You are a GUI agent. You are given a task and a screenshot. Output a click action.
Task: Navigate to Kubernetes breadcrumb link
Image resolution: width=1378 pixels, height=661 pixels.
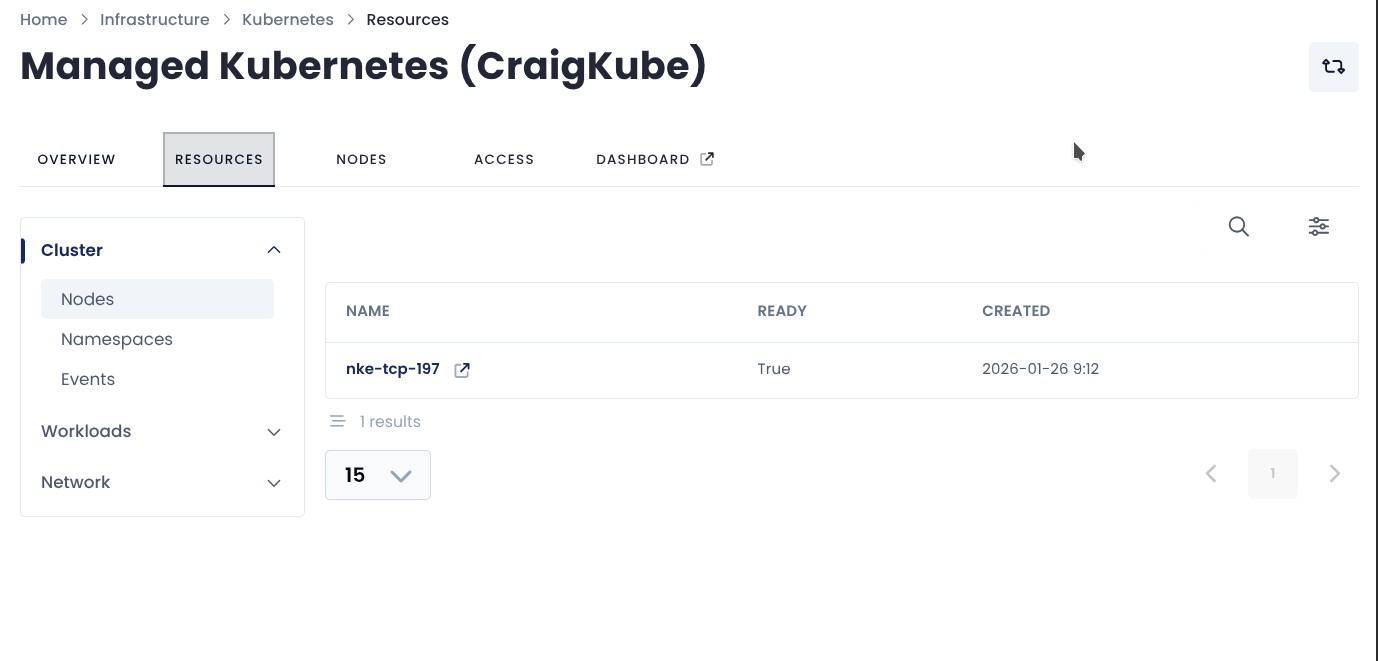click(x=288, y=20)
